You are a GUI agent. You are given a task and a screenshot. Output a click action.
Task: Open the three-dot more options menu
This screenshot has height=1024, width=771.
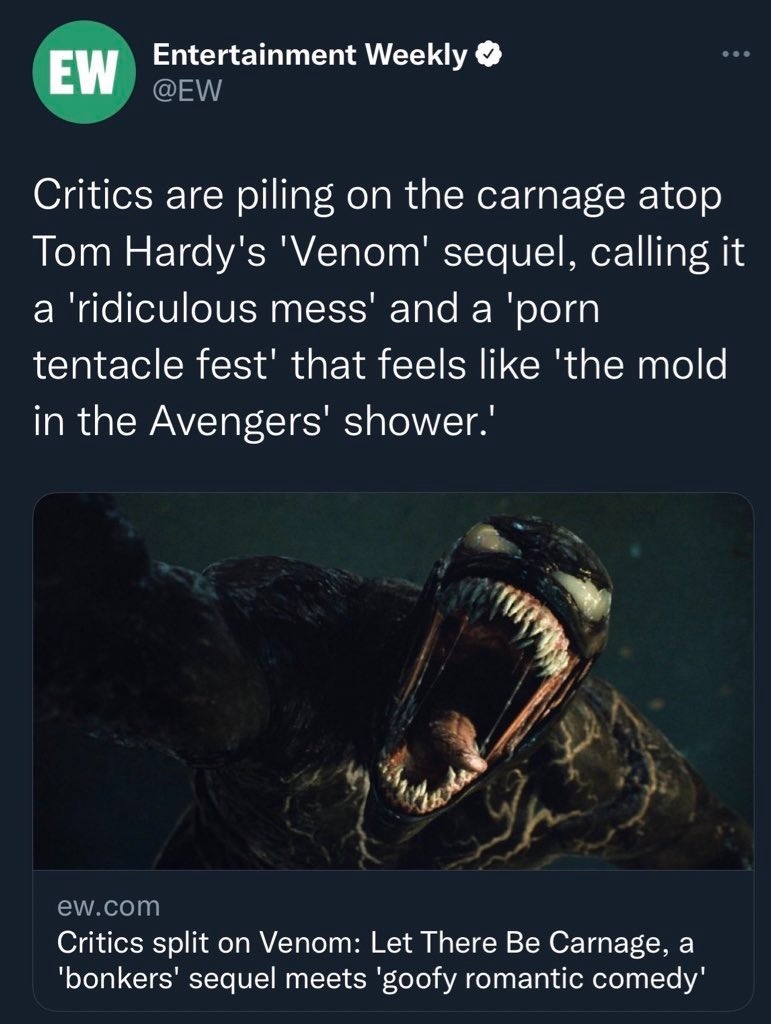pyautogui.click(x=736, y=54)
